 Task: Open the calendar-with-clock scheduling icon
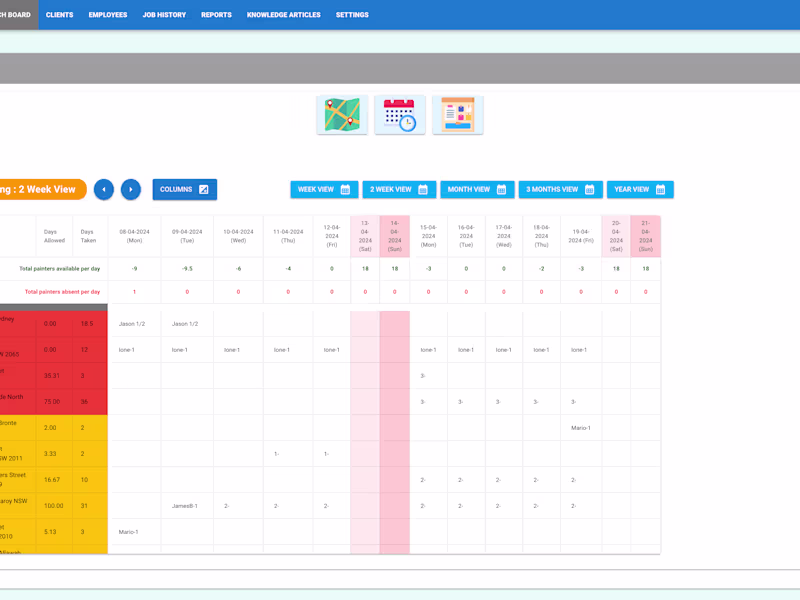(399, 113)
